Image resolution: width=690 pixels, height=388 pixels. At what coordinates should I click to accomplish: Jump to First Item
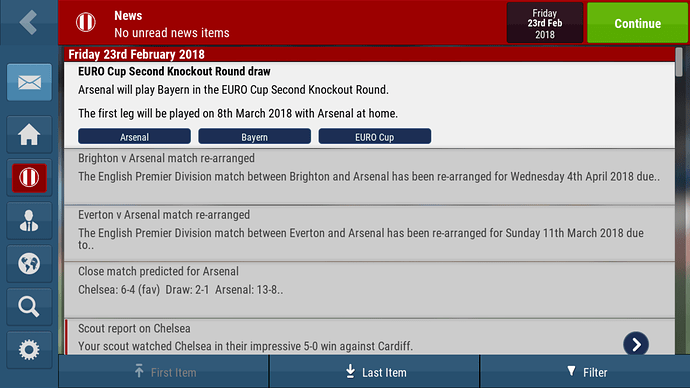pos(164,372)
